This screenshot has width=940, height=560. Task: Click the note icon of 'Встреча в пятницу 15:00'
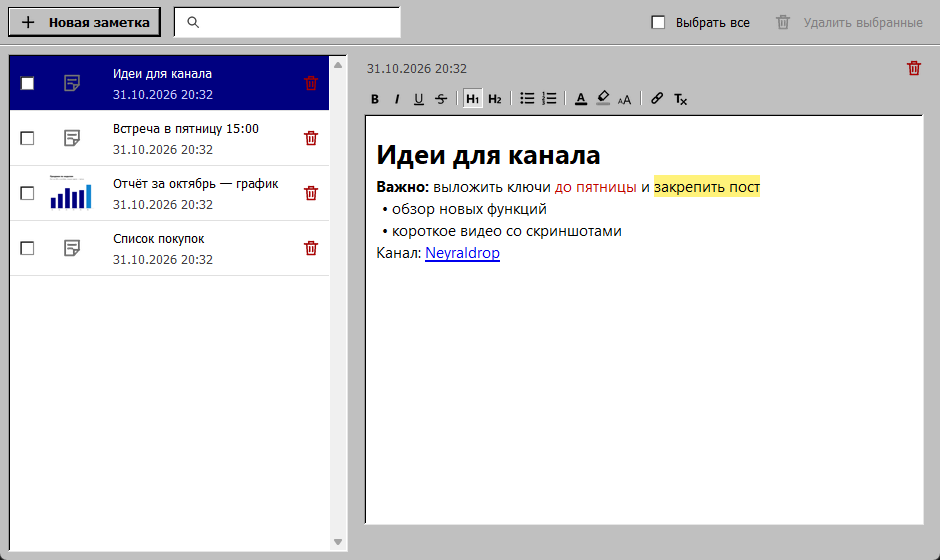72,138
